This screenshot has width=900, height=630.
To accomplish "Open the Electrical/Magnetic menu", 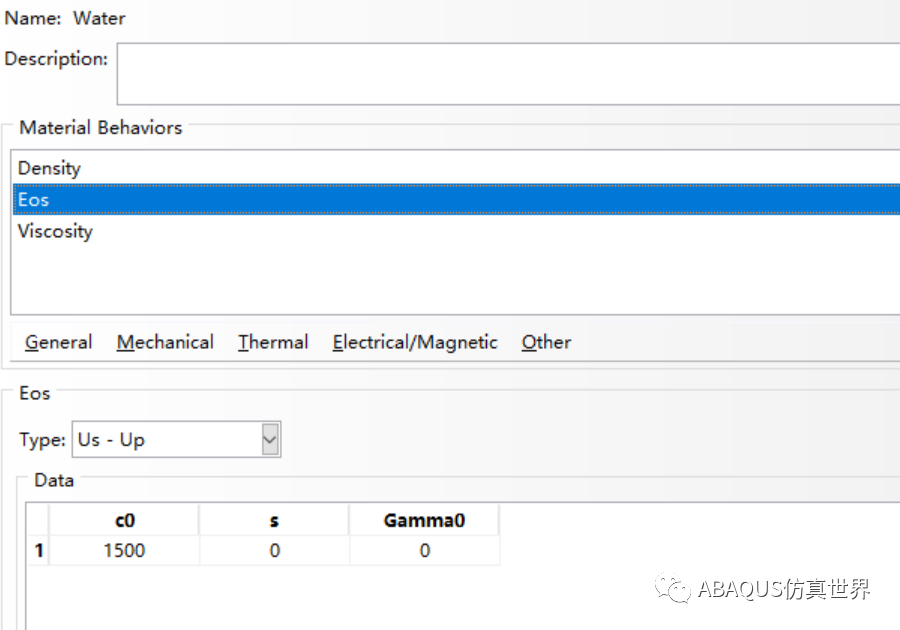I will pyautogui.click(x=415, y=343).
